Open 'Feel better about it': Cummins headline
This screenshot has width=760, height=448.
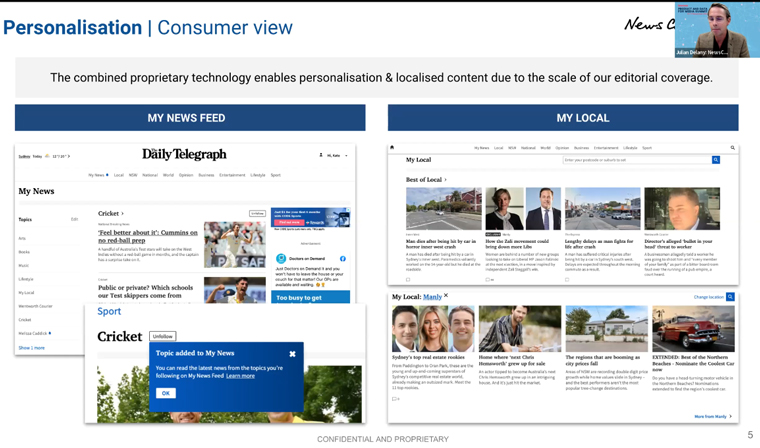[x=148, y=237]
